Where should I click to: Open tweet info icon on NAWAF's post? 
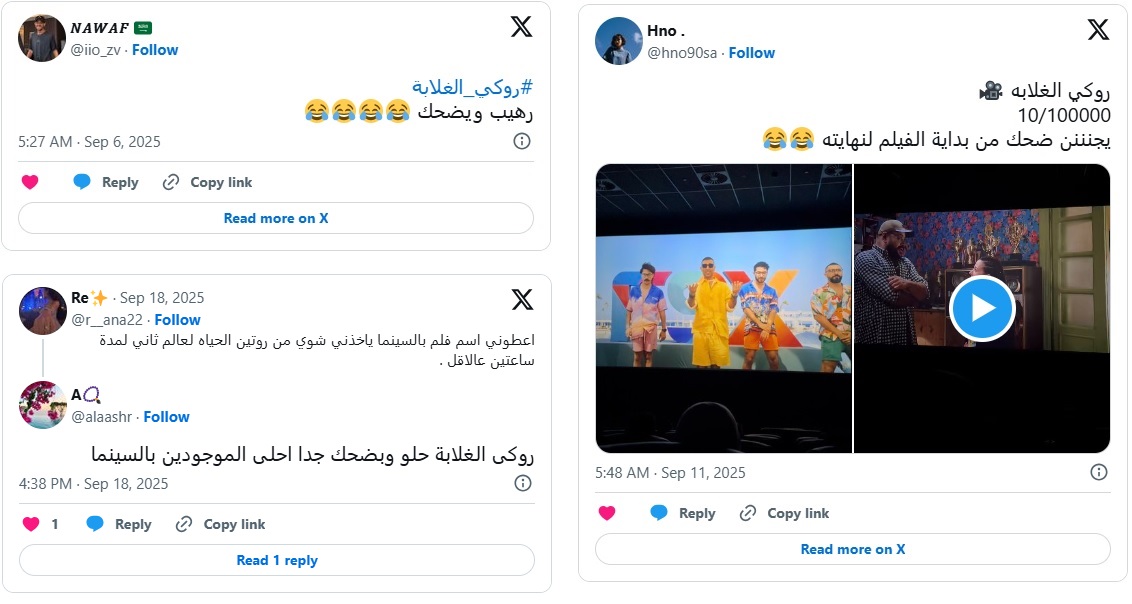pyautogui.click(x=521, y=142)
